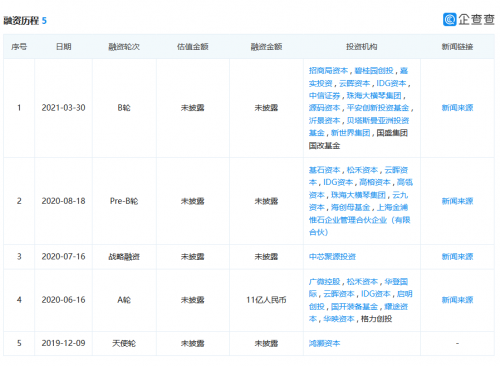Viewport: 500px width, 366px height.
Task: Open 云晖资本 link in the A轮 row
Action: pos(339,294)
